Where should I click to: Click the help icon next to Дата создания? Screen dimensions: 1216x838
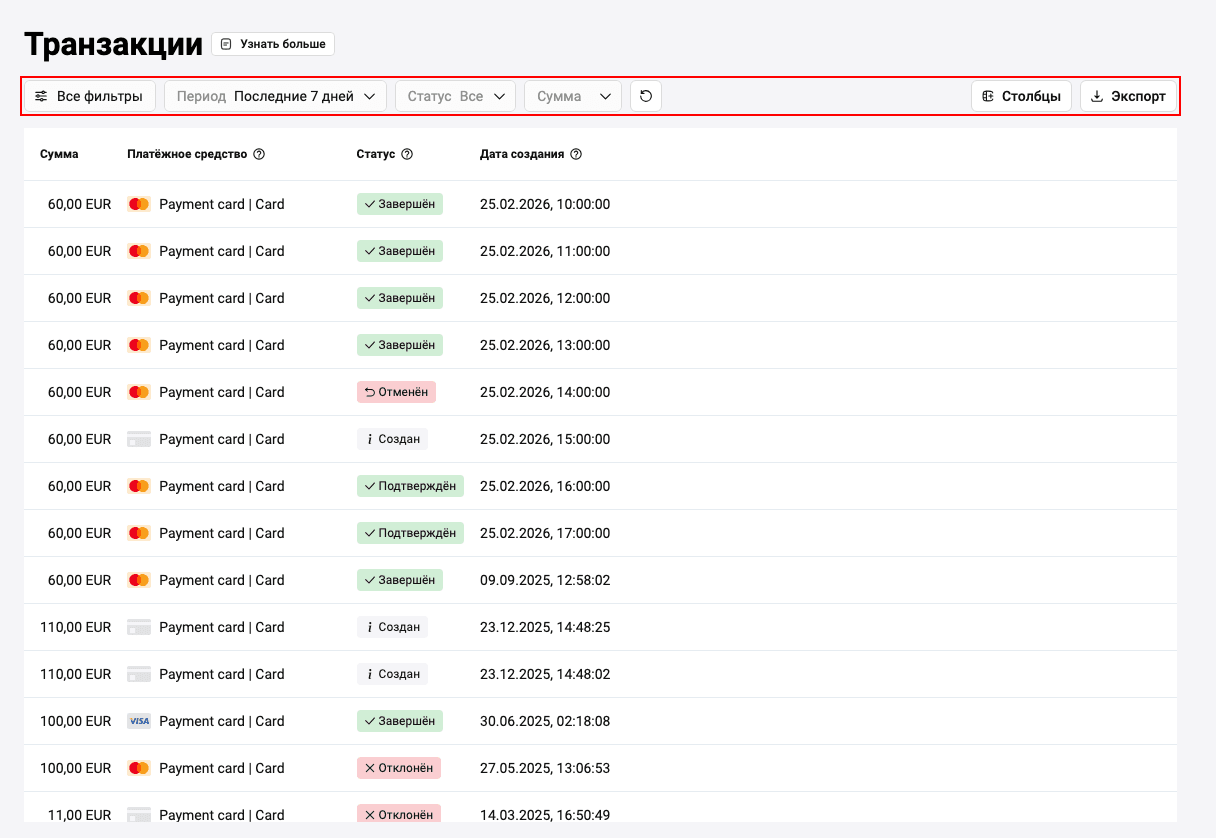pyautogui.click(x=576, y=154)
